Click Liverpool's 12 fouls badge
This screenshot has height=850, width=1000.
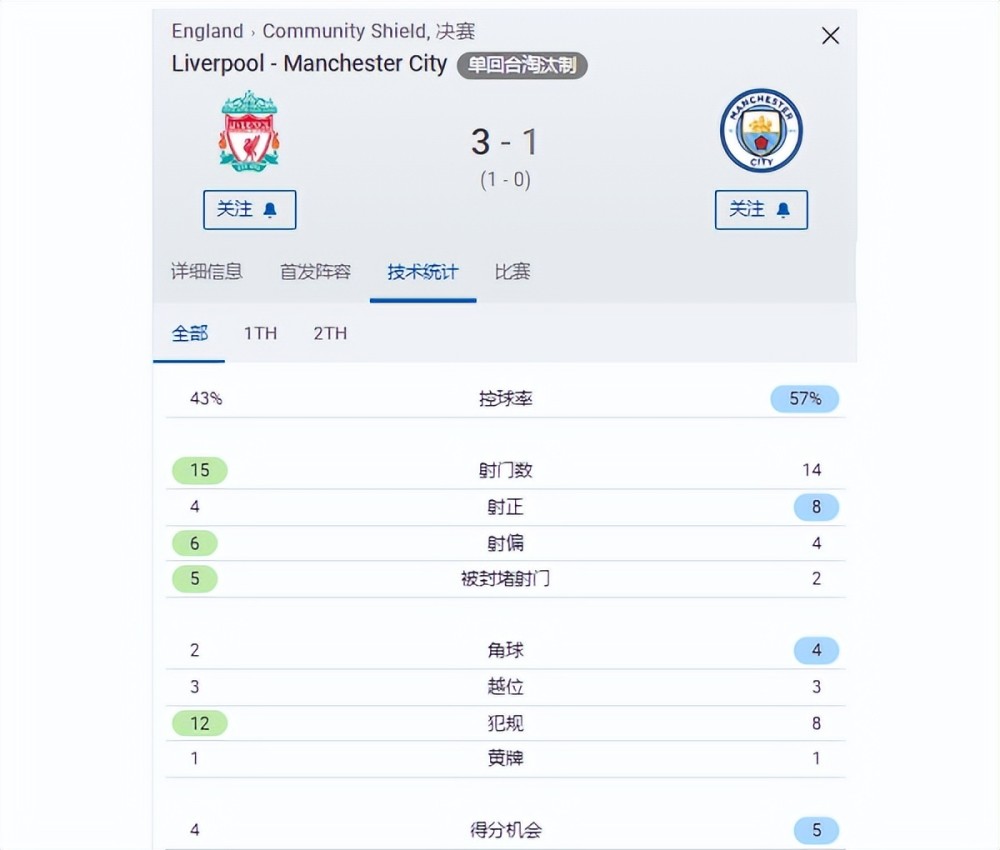200,723
